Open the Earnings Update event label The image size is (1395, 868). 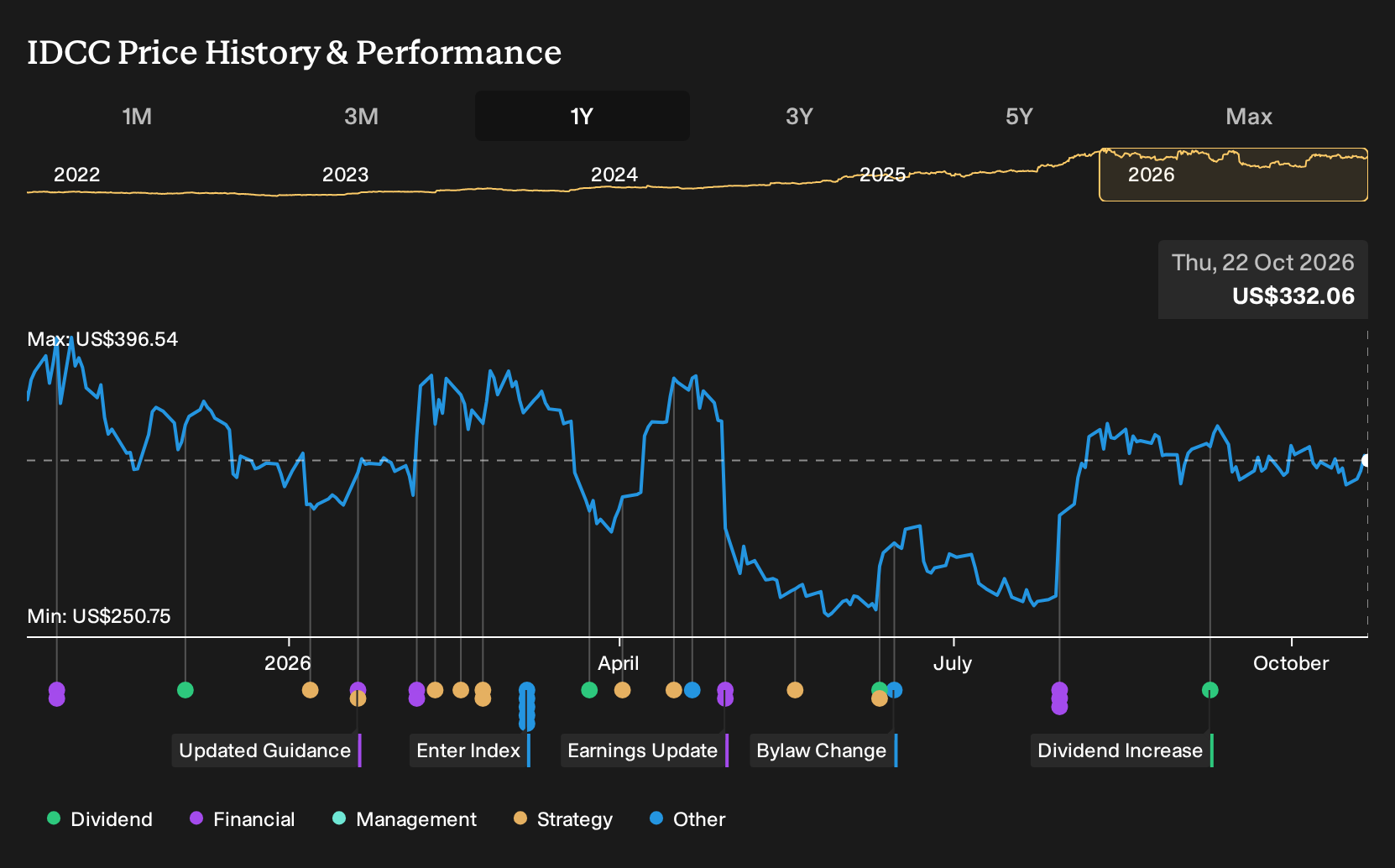(x=643, y=750)
